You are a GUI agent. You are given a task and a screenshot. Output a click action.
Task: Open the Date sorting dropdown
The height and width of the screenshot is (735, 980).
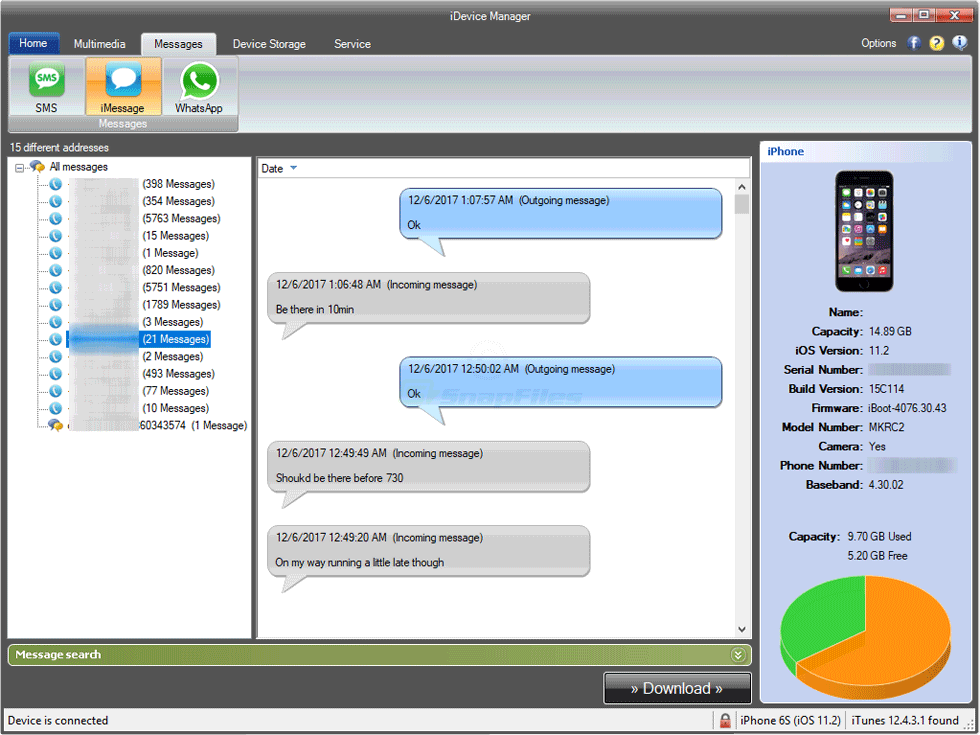(277, 168)
